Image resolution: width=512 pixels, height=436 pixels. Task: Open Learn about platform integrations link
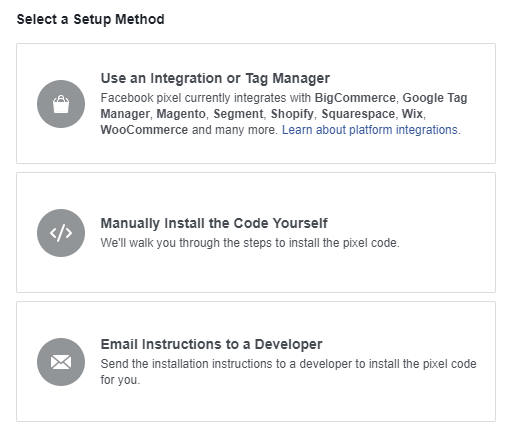click(370, 130)
